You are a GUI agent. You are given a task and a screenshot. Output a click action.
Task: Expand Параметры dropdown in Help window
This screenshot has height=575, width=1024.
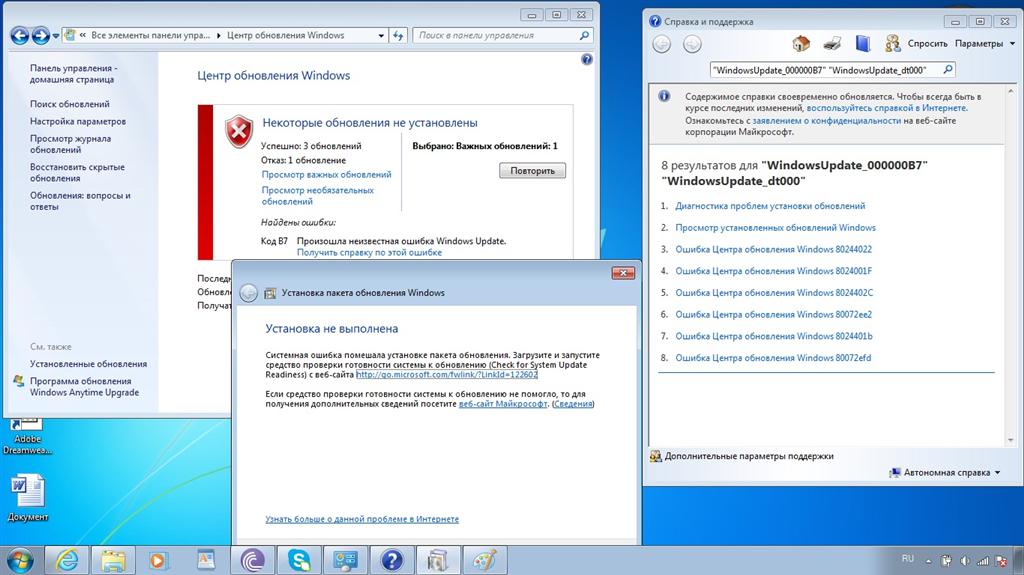pyautogui.click(x=985, y=44)
